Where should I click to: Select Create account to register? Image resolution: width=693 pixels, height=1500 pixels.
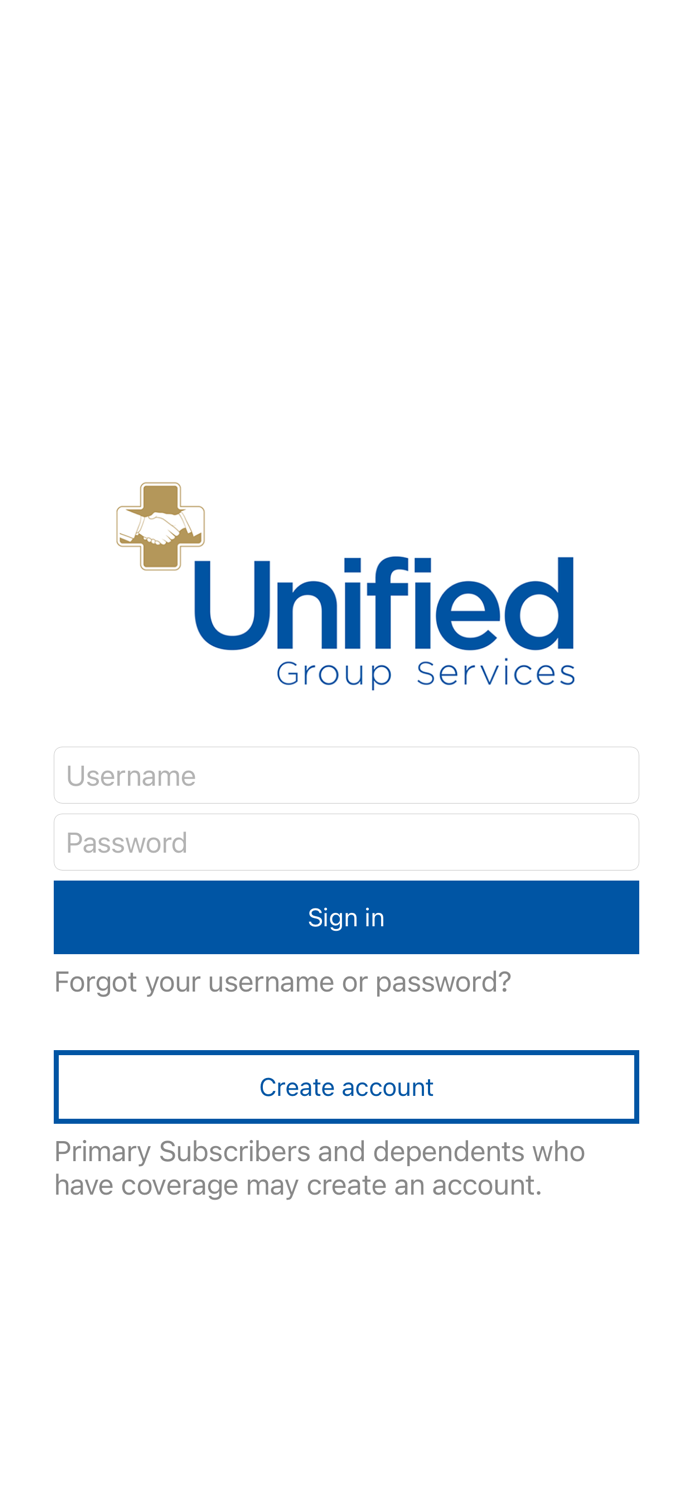click(x=346, y=1086)
